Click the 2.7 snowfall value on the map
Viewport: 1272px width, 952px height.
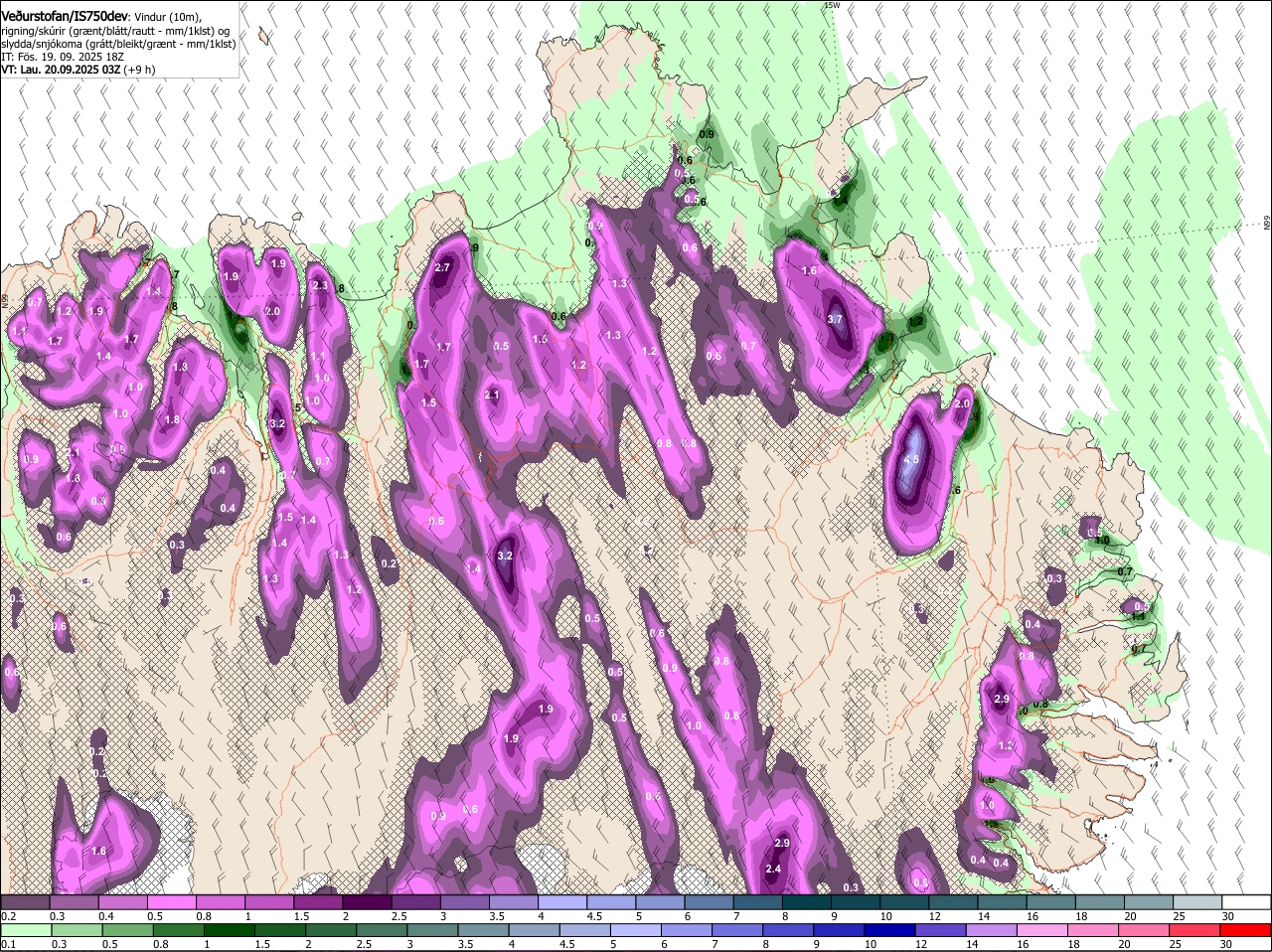coord(443,267)
